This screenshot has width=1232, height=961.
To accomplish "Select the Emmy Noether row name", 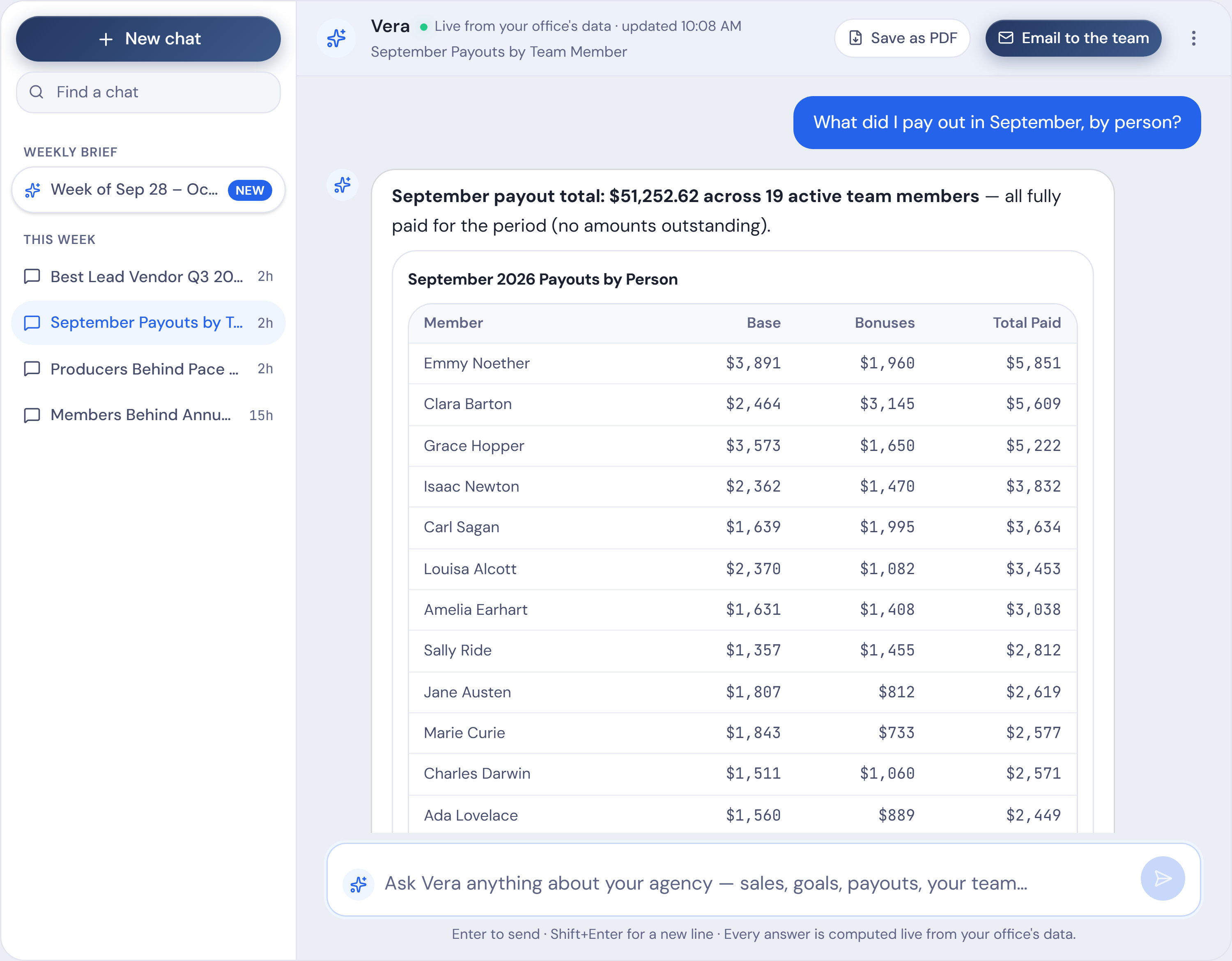I will (x=477, y=363).
